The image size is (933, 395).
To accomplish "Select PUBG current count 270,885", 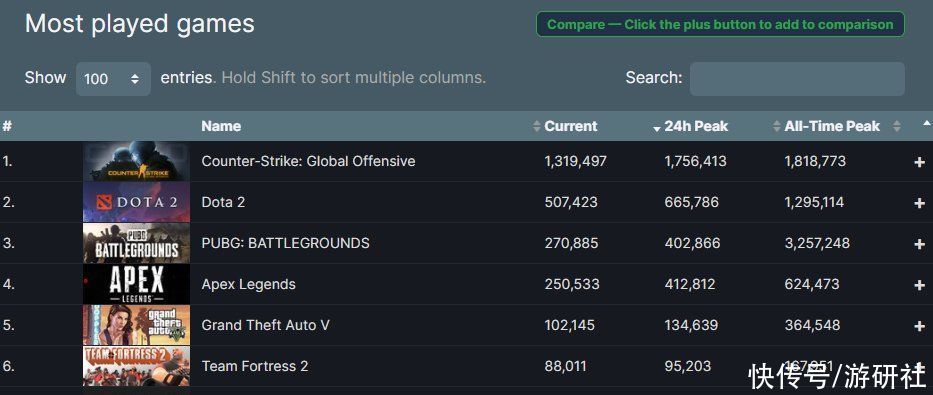I will [571, 243].
